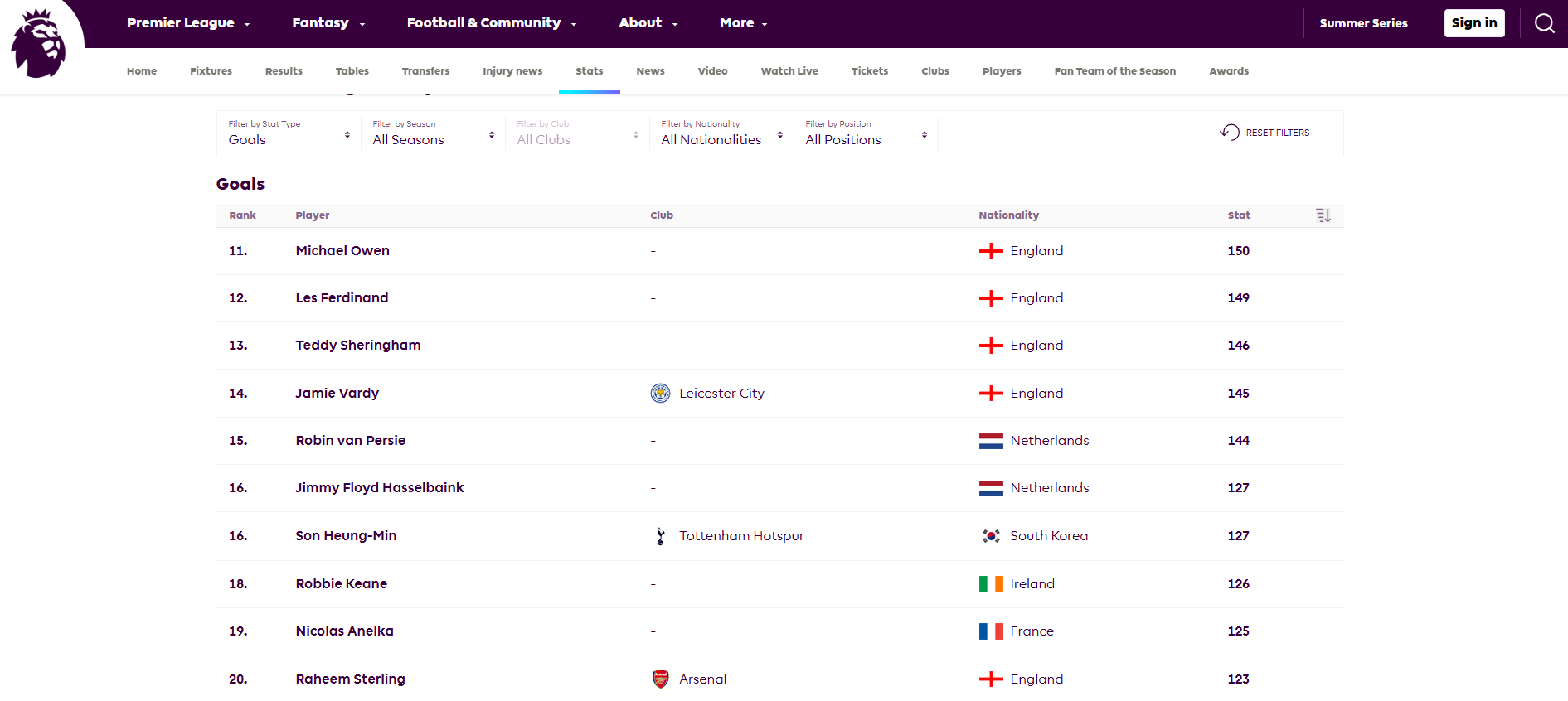Click the Arsenal club badge
The height and width of the screenshot is (701, 1568).
[660, 679]
